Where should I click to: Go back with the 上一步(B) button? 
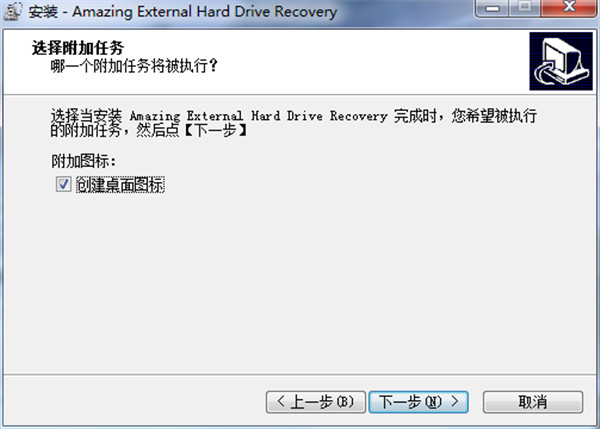click(x=316, y=402)
